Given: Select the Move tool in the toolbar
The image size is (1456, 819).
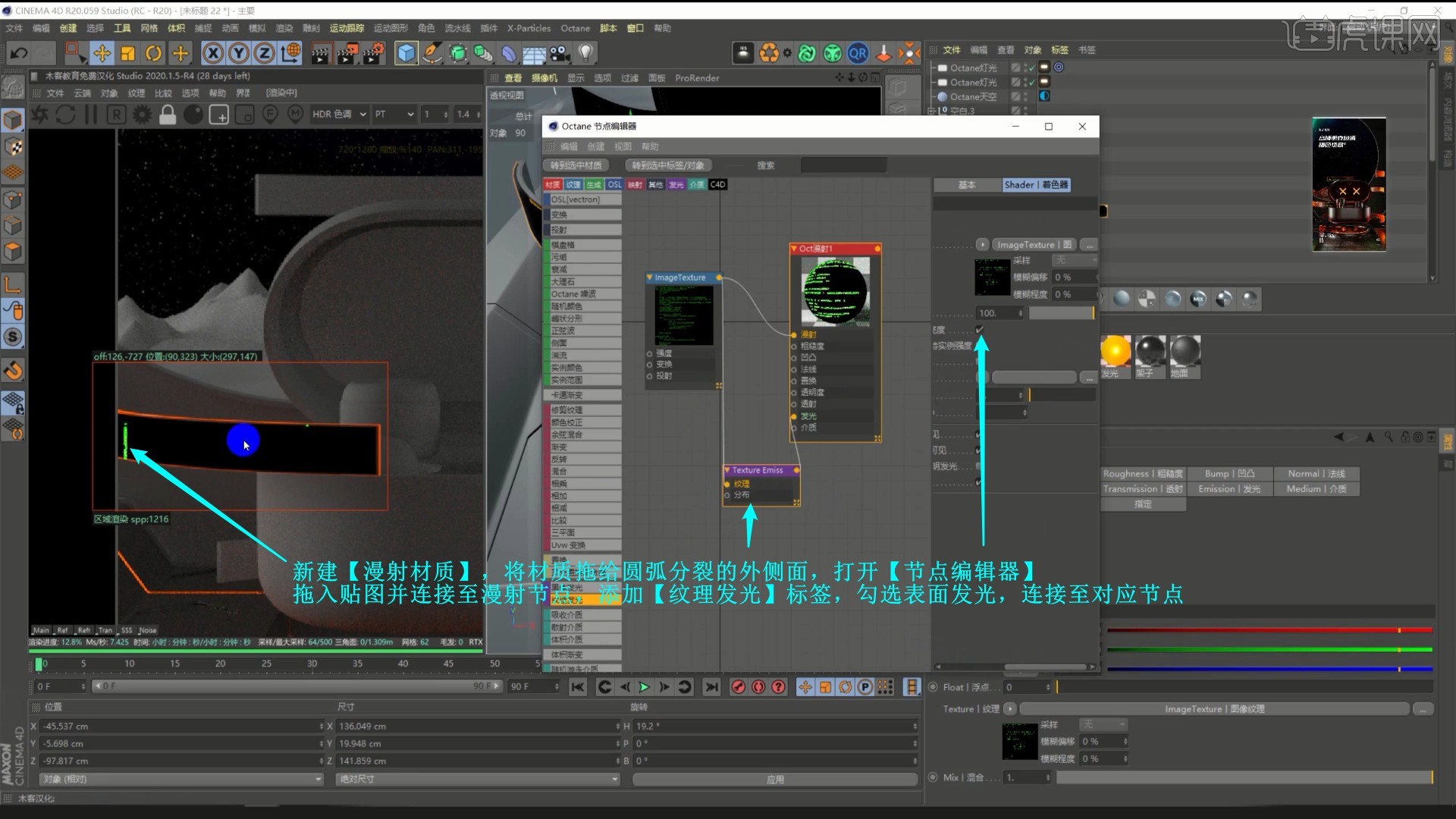Looking at the screenshot, I should click(102, 53).
